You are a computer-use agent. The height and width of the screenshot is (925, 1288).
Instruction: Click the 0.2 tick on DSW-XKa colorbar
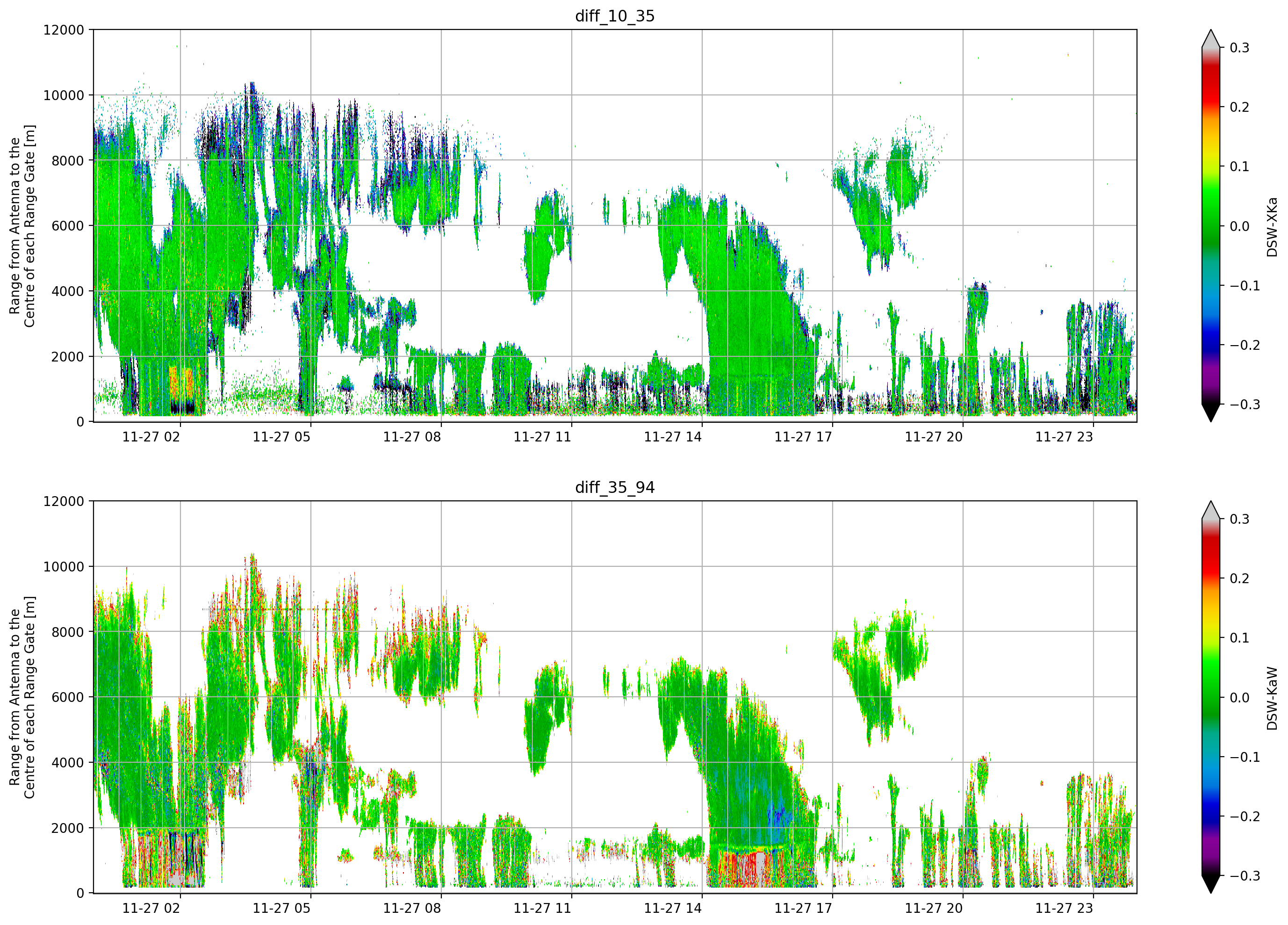[1240, 108]
